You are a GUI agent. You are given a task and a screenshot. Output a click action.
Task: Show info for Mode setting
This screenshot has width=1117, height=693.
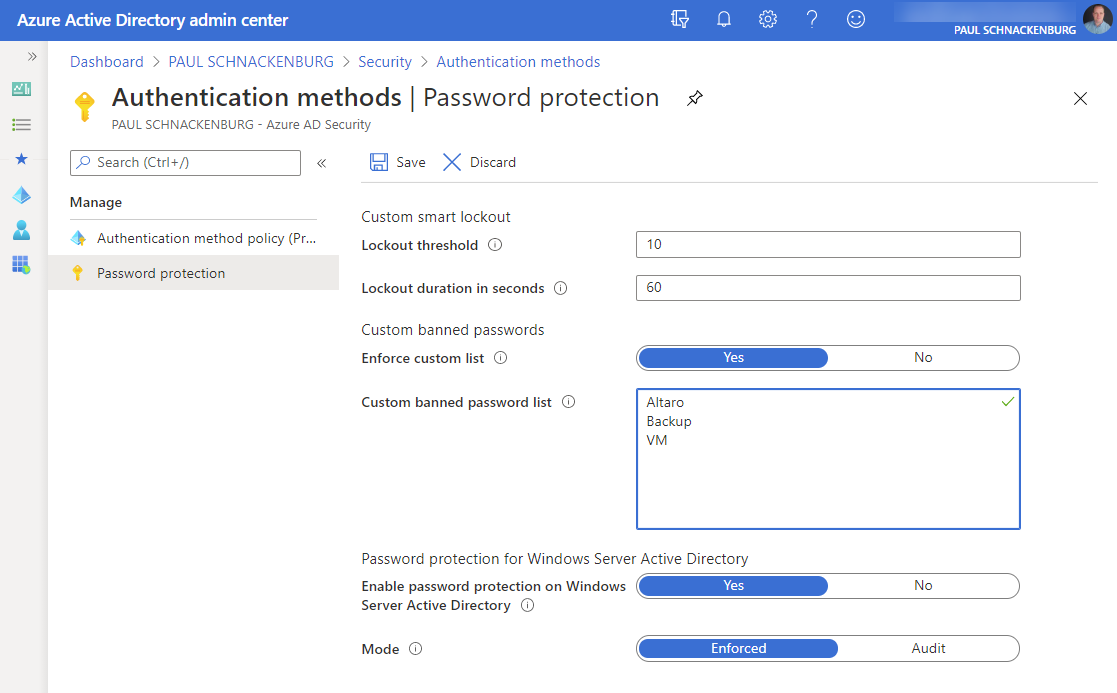pyautogui.click(x=415, y=649)
